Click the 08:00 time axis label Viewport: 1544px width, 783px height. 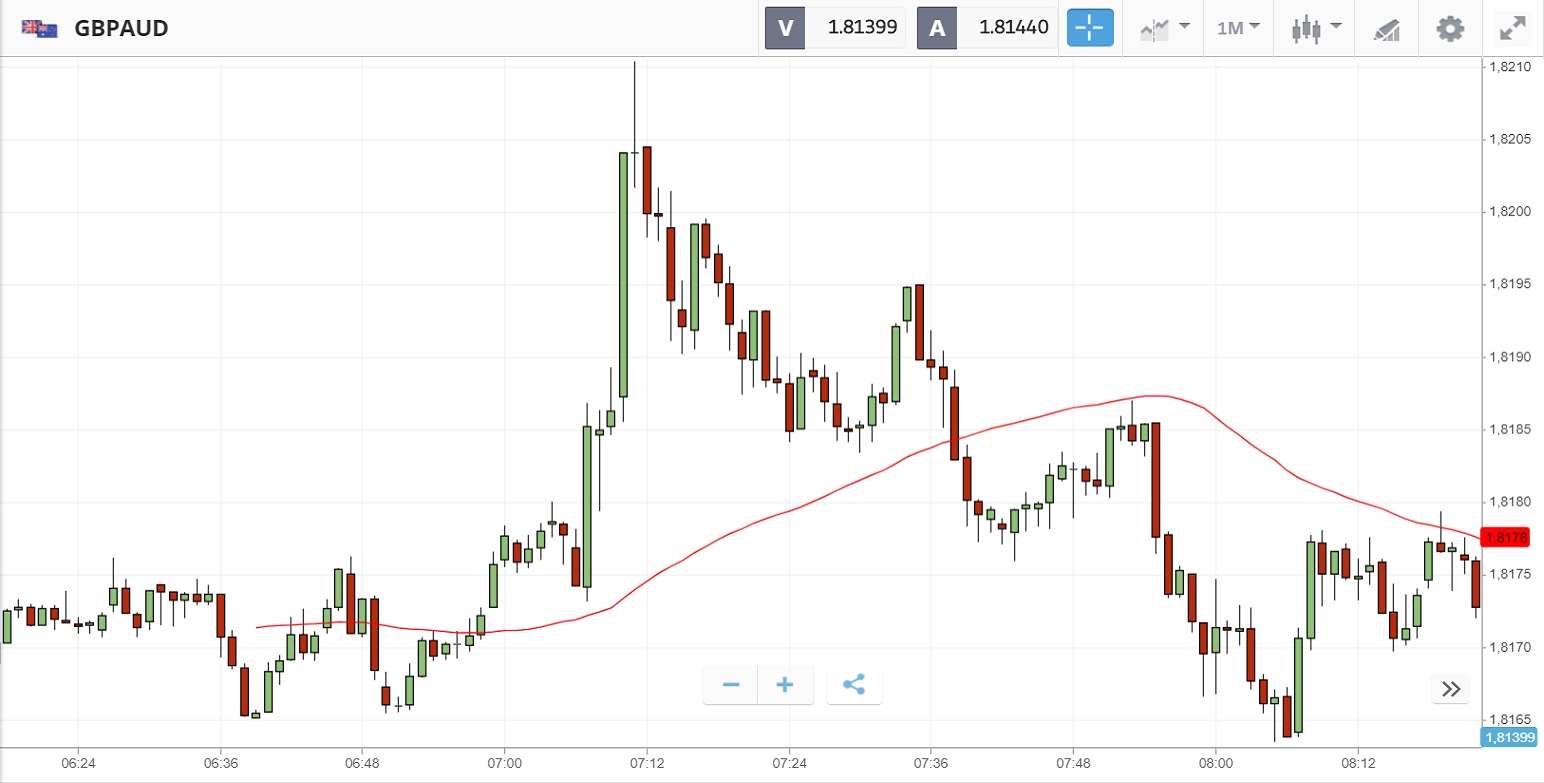[x=1215, y=760]
